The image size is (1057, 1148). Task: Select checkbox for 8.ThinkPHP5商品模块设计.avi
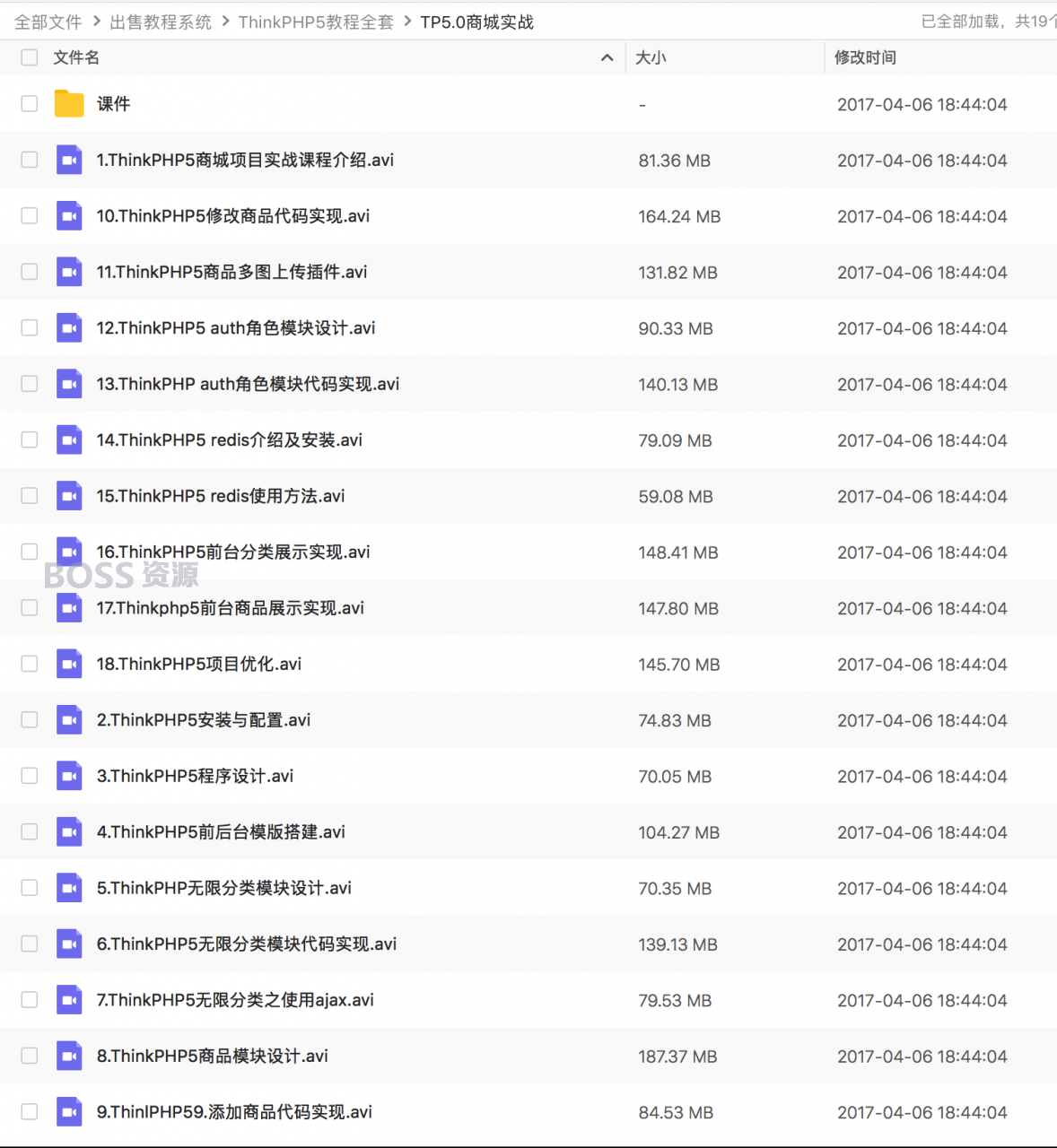[x=30, y=1056]
